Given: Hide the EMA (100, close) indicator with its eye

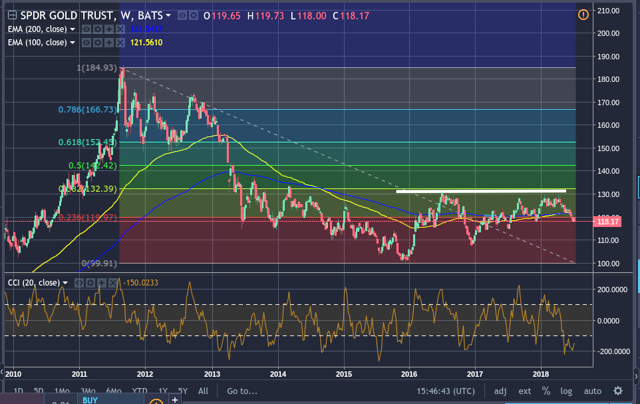Looking at the screenshot, I should coord(86,42).
